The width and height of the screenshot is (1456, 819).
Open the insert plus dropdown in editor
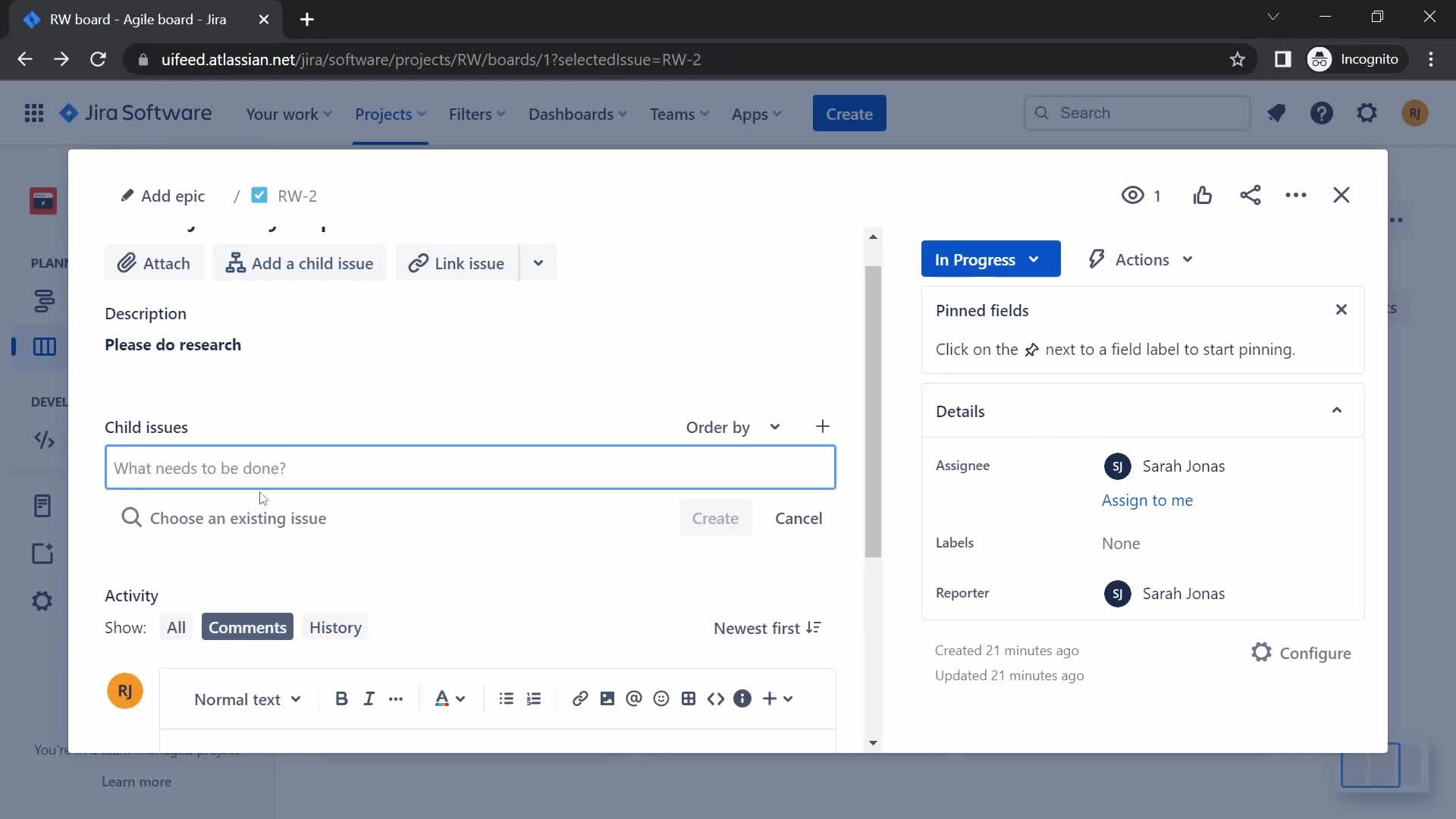pyautogui.click(x=777, y=699)
